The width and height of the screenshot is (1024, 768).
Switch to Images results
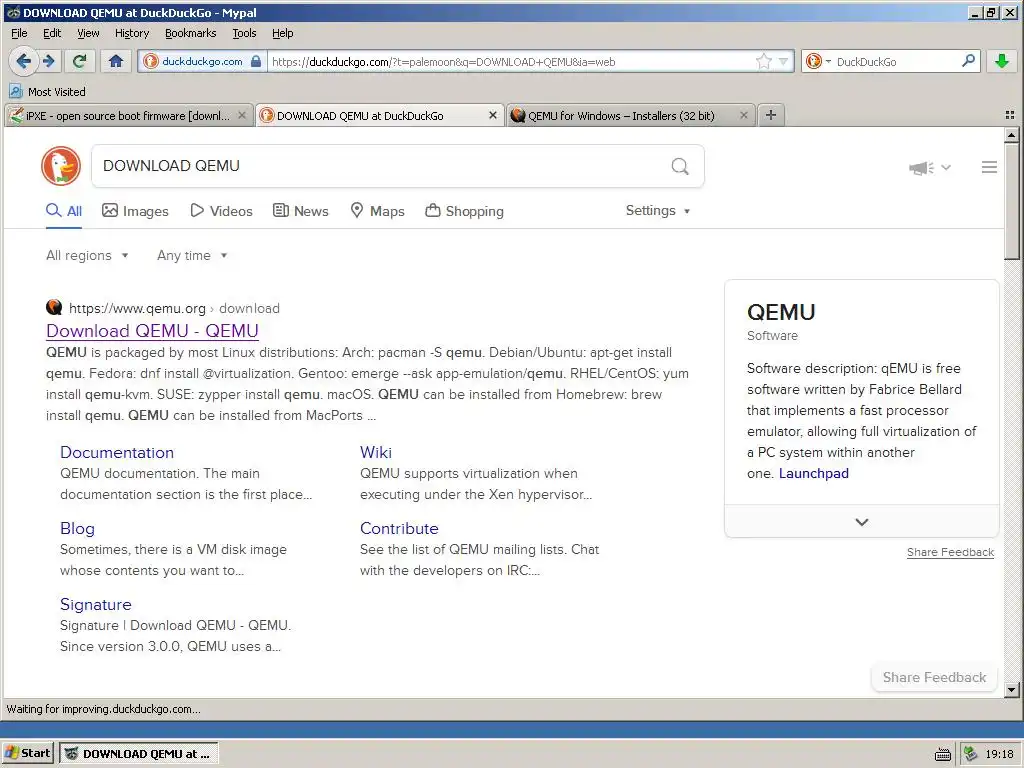click(x=135, y=211)
